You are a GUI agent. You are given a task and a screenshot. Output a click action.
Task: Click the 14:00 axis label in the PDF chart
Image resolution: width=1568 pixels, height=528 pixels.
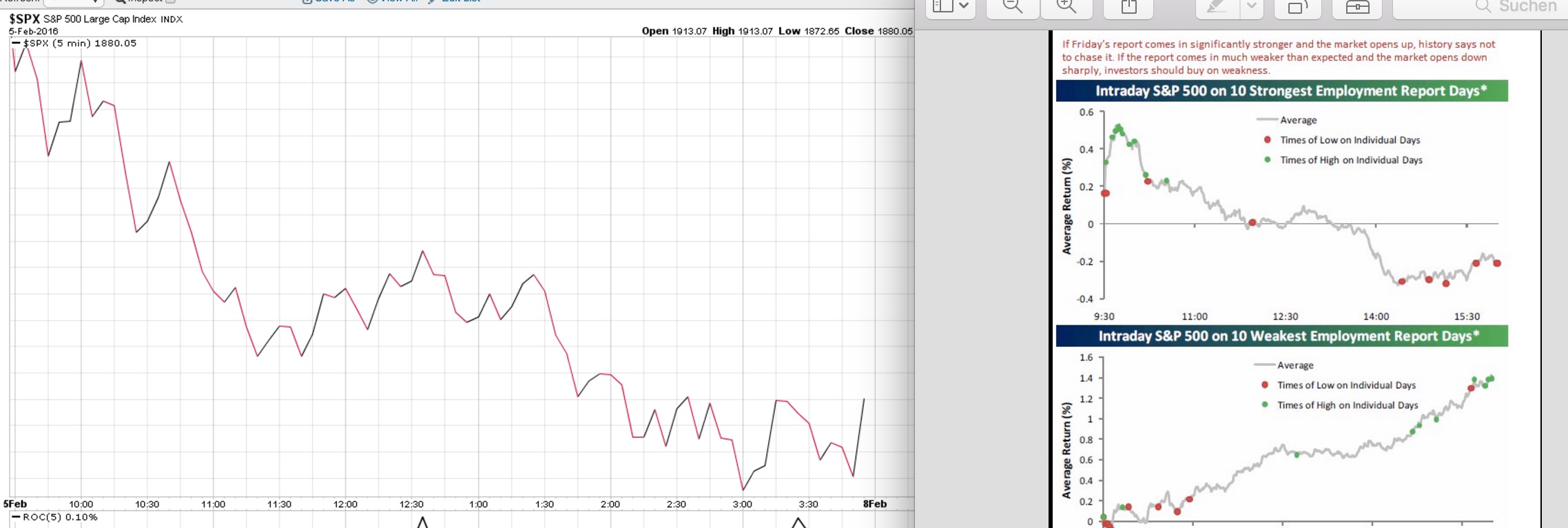1376,316
